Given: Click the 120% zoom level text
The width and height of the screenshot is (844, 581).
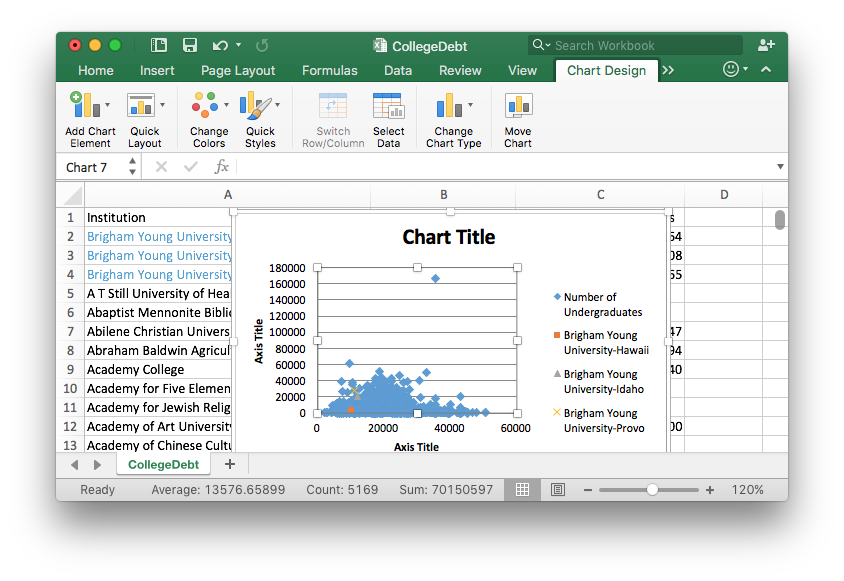Looking at the screenshot, I should [747, 490].
